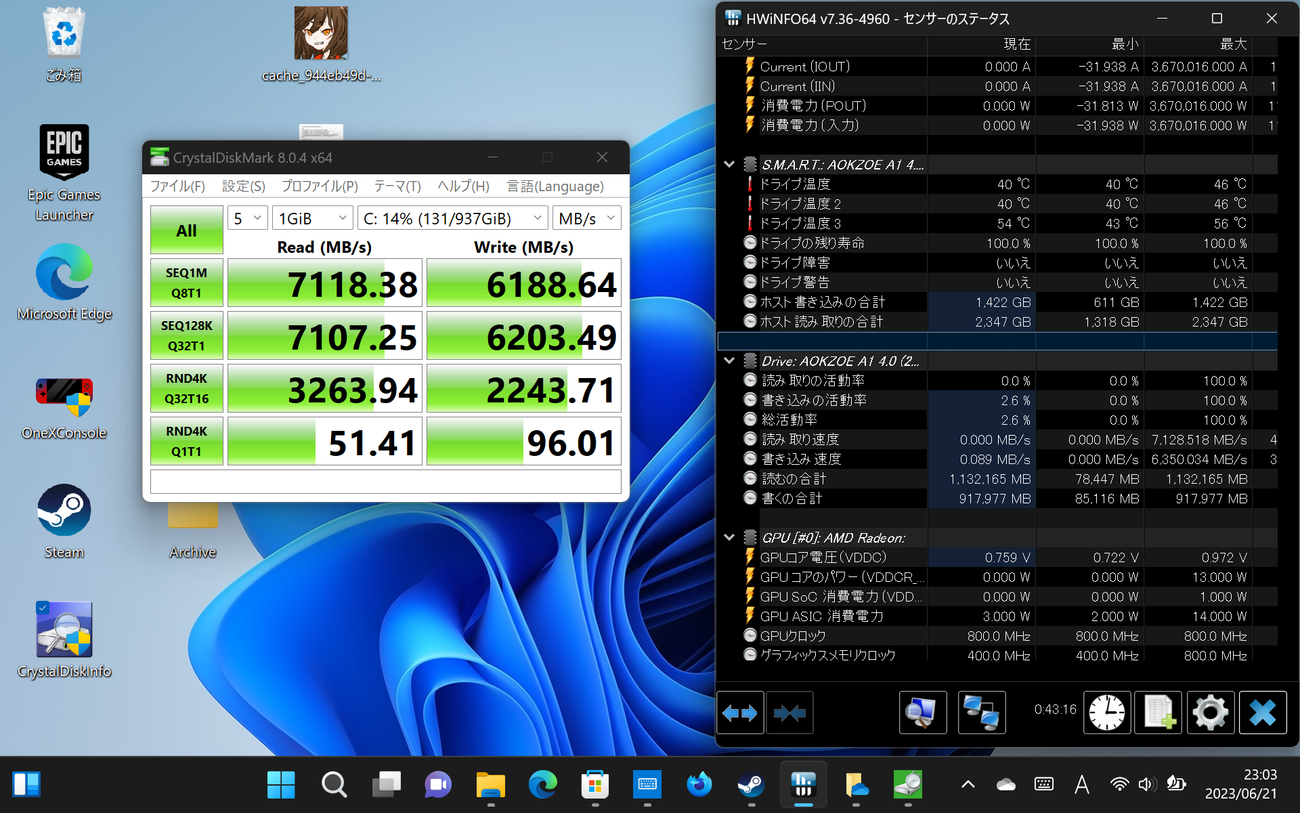Screen dimensions: 1300x813
Task: Launch CrystalDiskInfo from the desktop
Action: pos(64,622)
